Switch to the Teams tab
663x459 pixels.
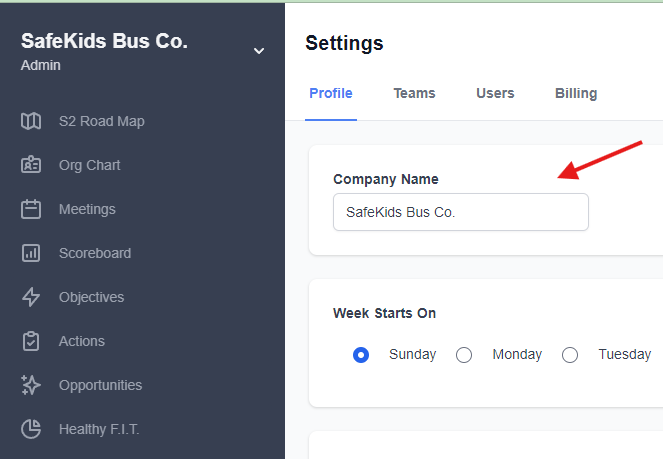(x=414, y=93)
